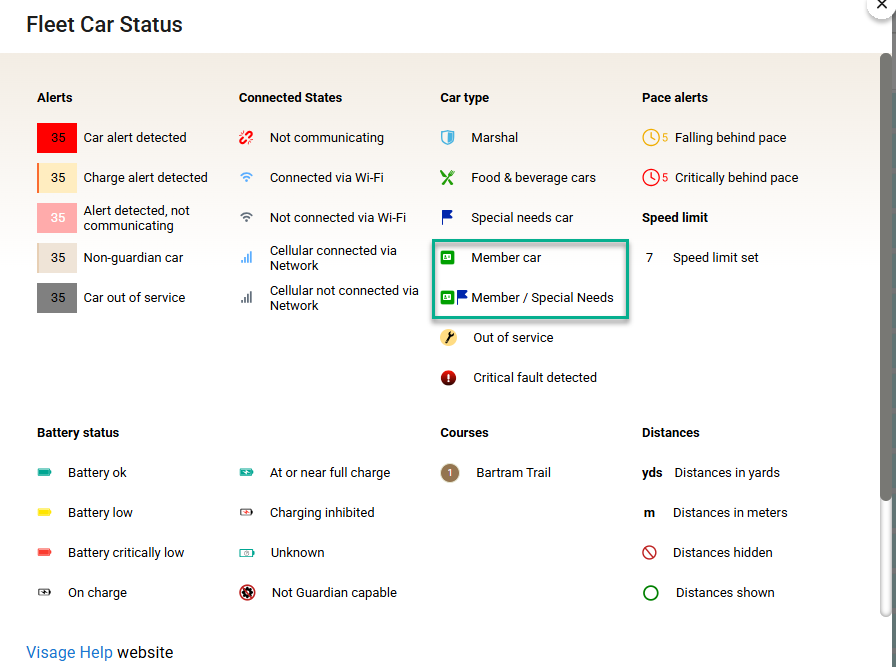Click the Battery ok icon
Image resolution: width=896 pixels, height=667 pixels.
click(45, 473)
